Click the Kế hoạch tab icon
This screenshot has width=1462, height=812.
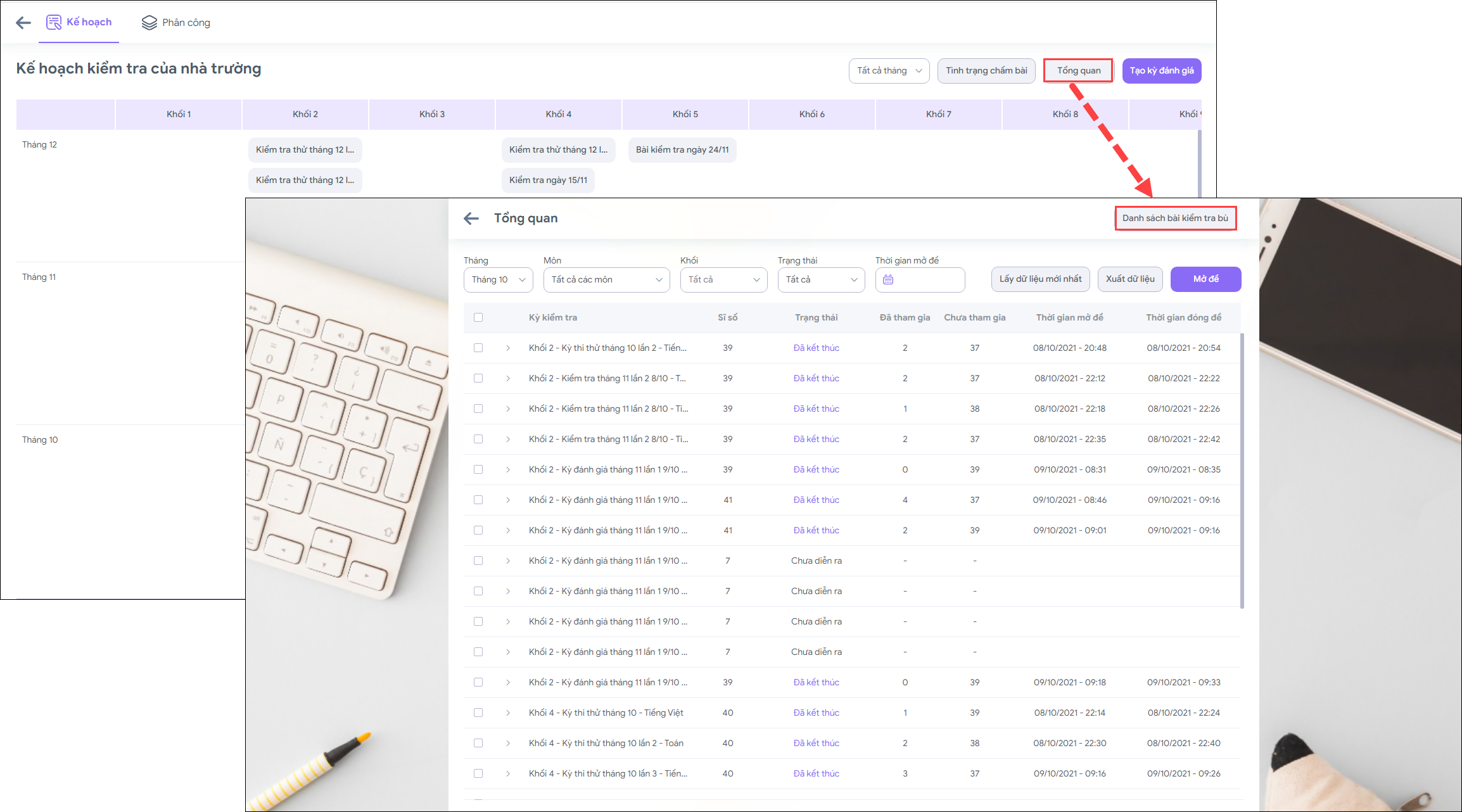pyautogui.click(x=54, y=22)
